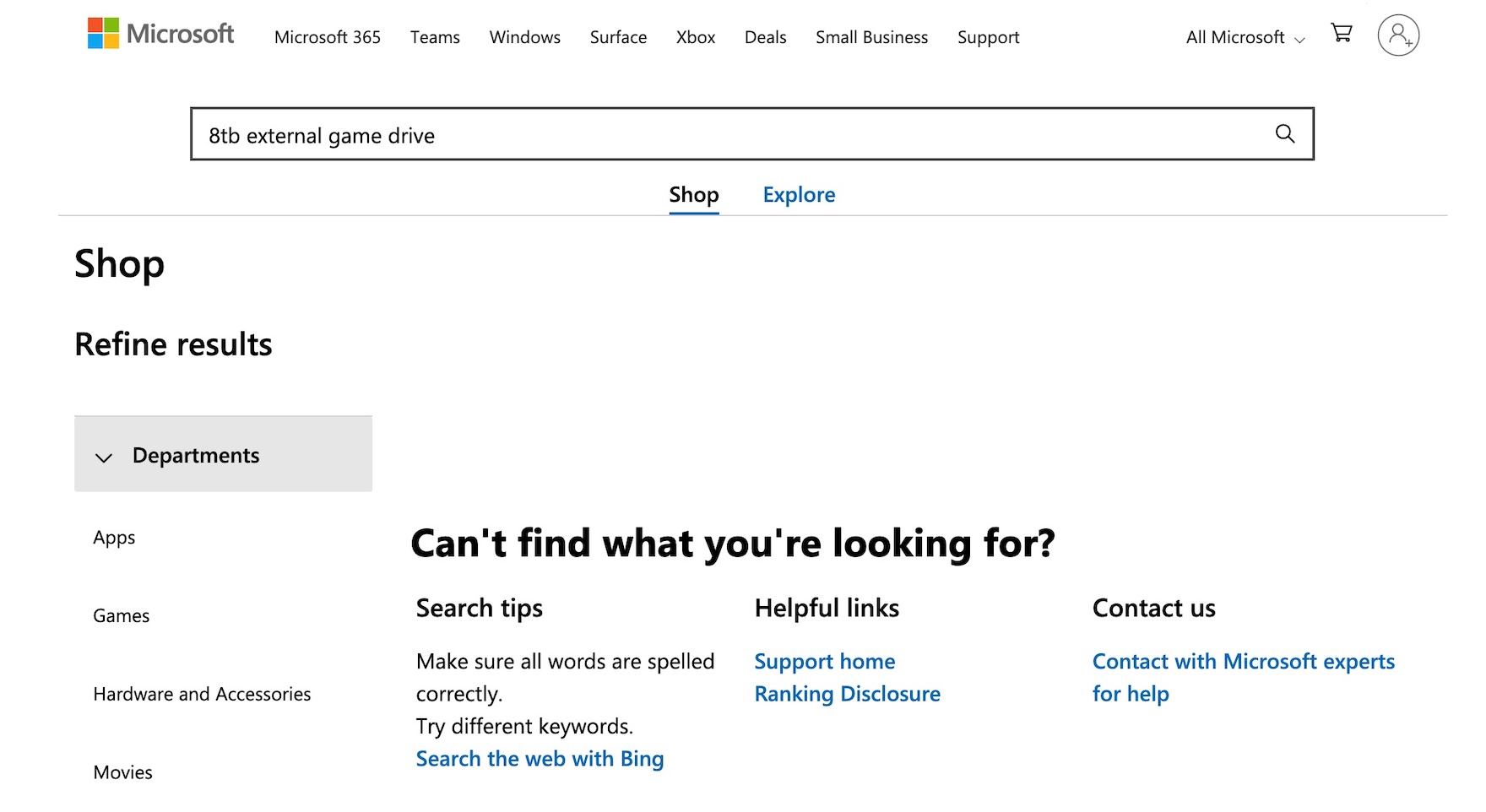Select the Shop tab
This screenshot has height=812, width=1486.
(x=693, y=195)
